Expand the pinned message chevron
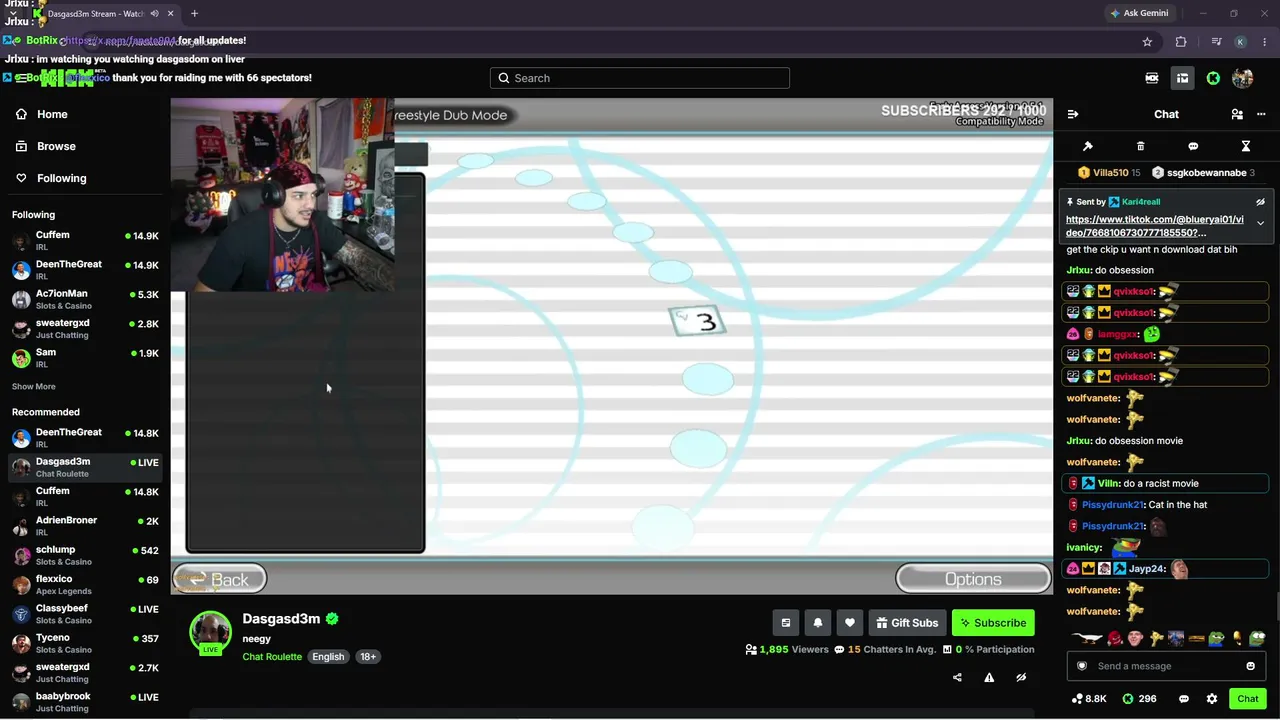 pos(1260,223)
